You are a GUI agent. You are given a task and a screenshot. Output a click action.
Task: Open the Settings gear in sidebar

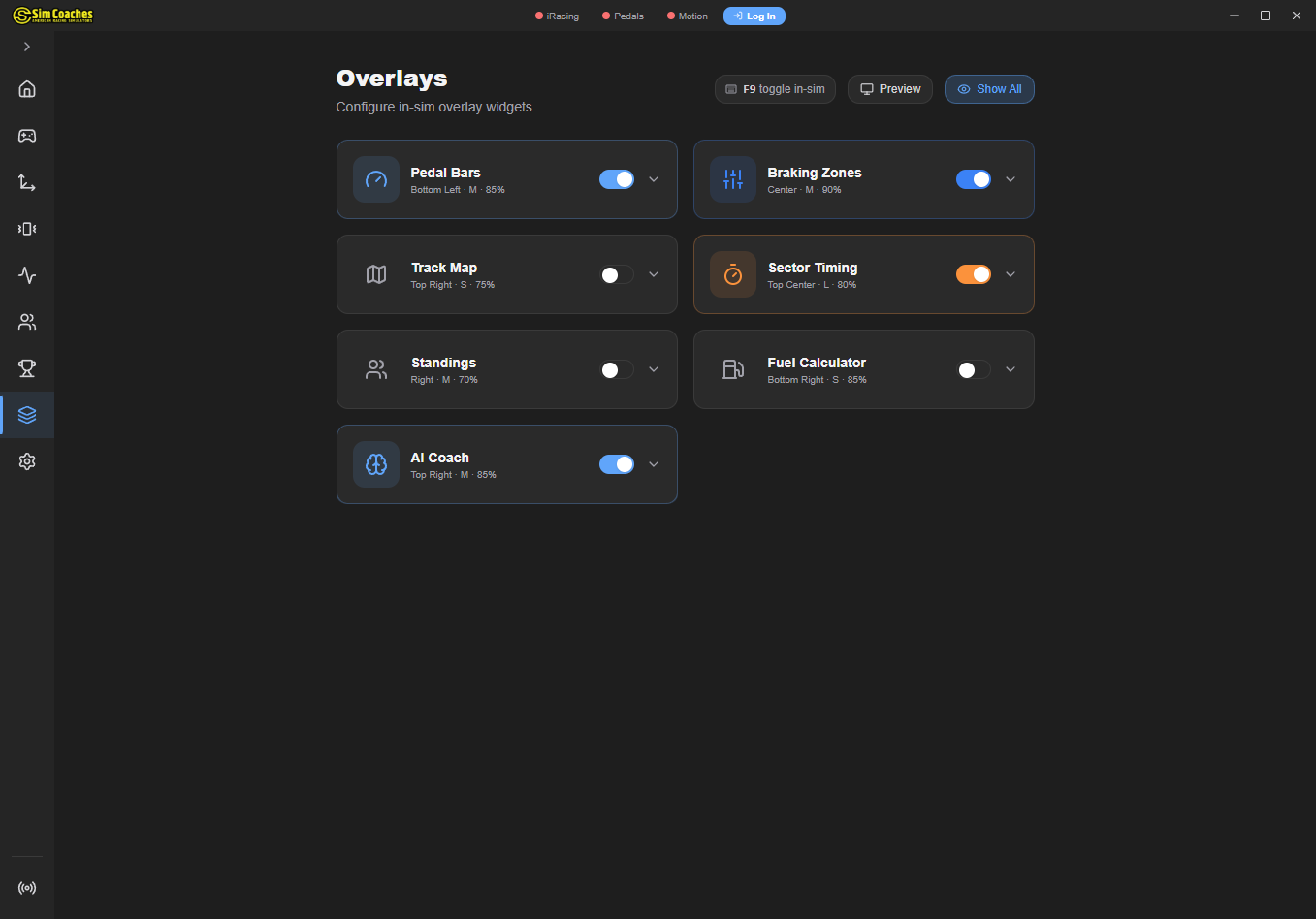[26, 460]
